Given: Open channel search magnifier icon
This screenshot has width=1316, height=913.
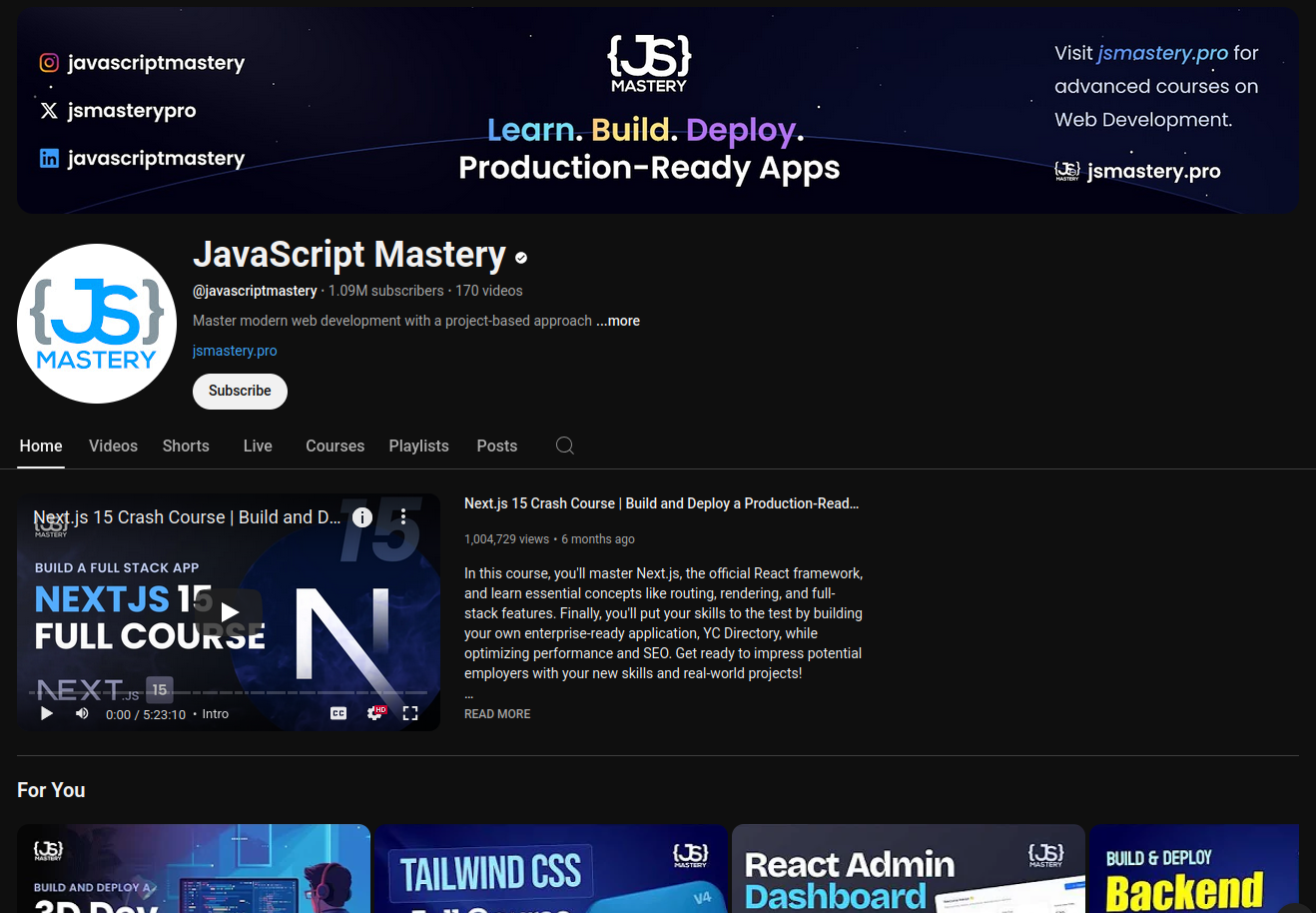Looking at the screenshot, I should click(565, 446).
